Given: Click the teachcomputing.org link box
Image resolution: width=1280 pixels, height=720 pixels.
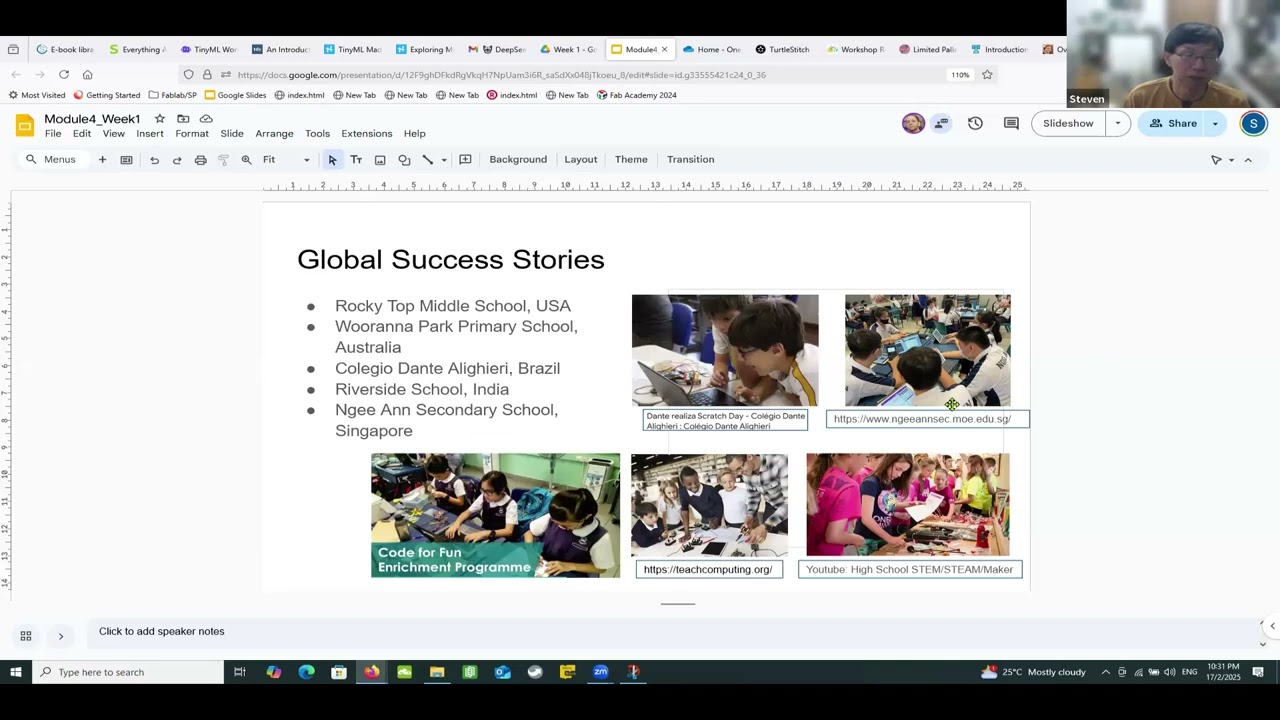Looking at the screenshot, I should pyautogui.click(x=708, y=569).
